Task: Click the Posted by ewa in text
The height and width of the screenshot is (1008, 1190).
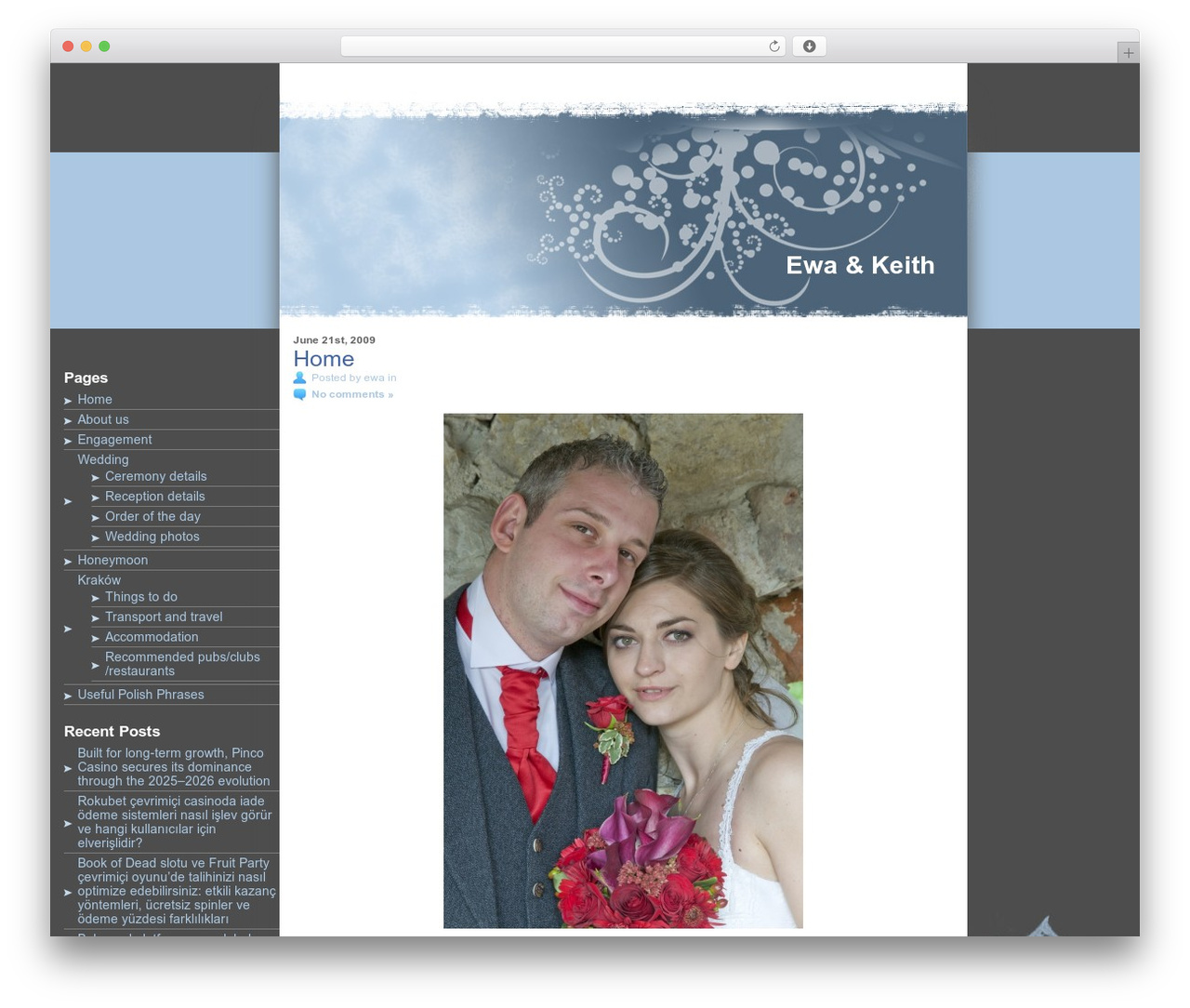Action: point(353,378)
